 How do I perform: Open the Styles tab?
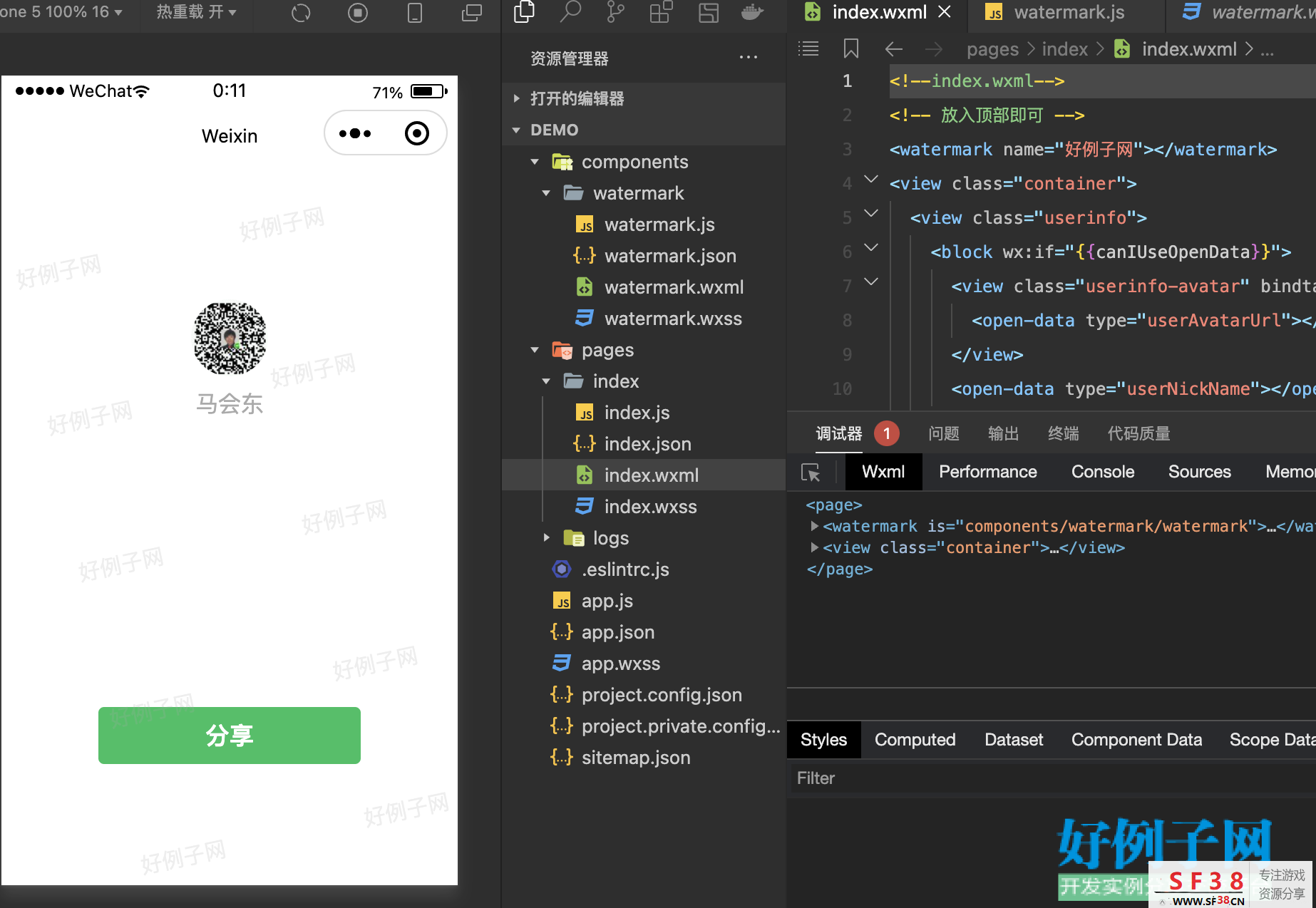[x=823, y=740]
